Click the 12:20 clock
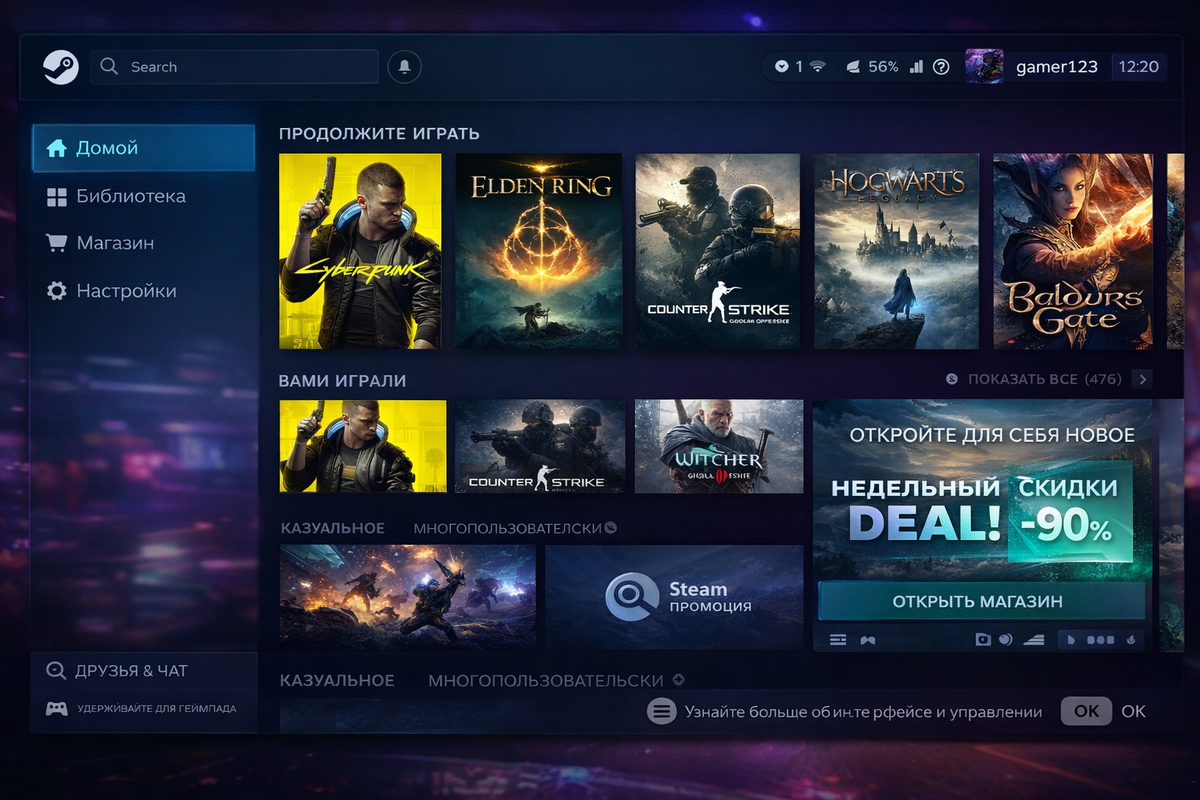The width and height of the screenshot is (1200, 800). pos(1139,67)
